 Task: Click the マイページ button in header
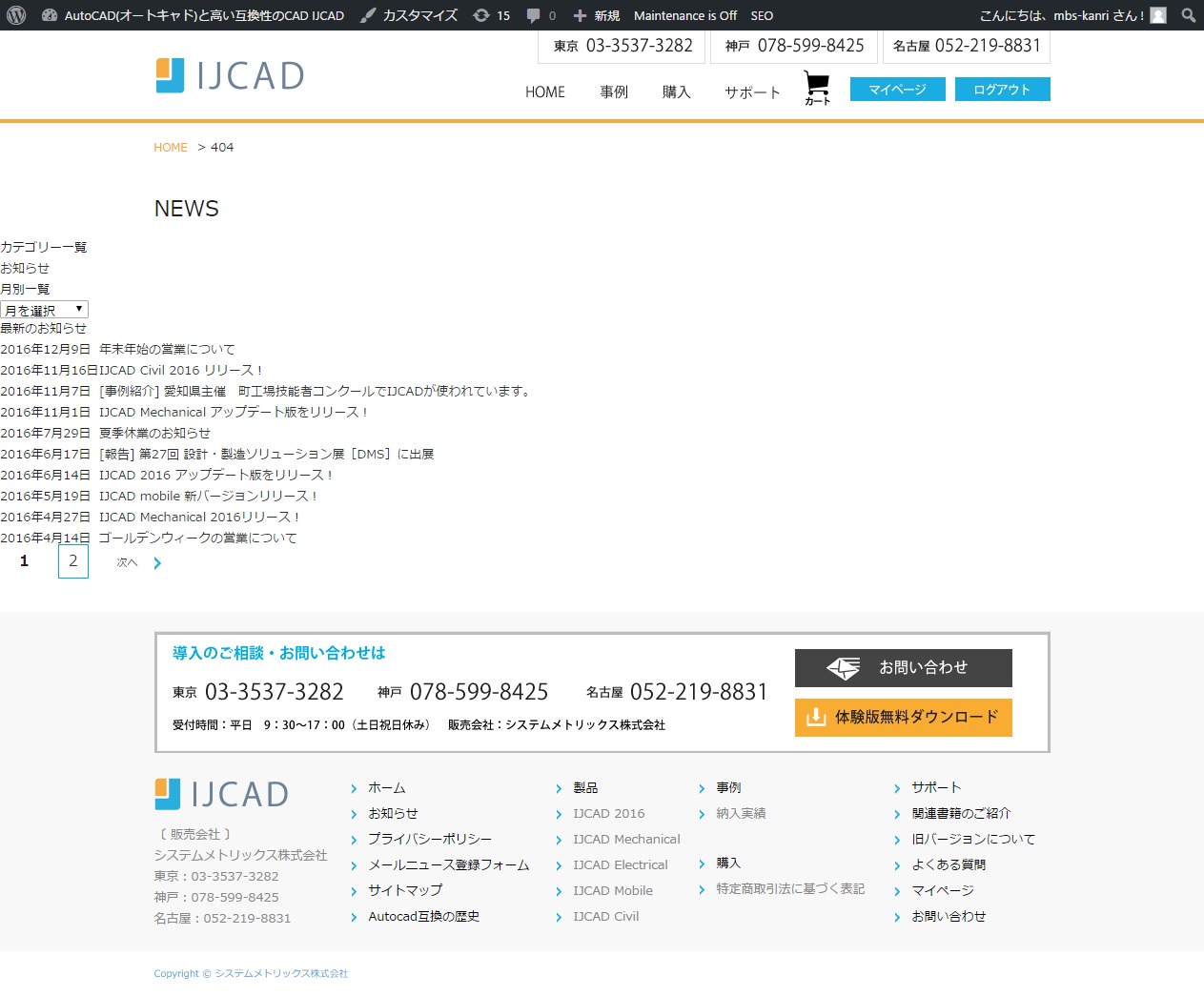[898, 90]
